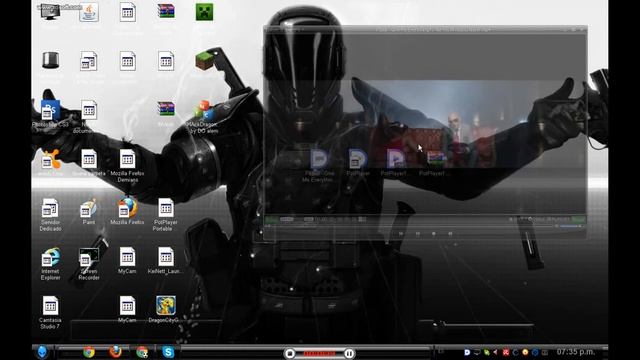The height and width of the screenshot is (360, 640).
Task: Launch Firefox from the taskbar
Action: [x=115, y=352]
